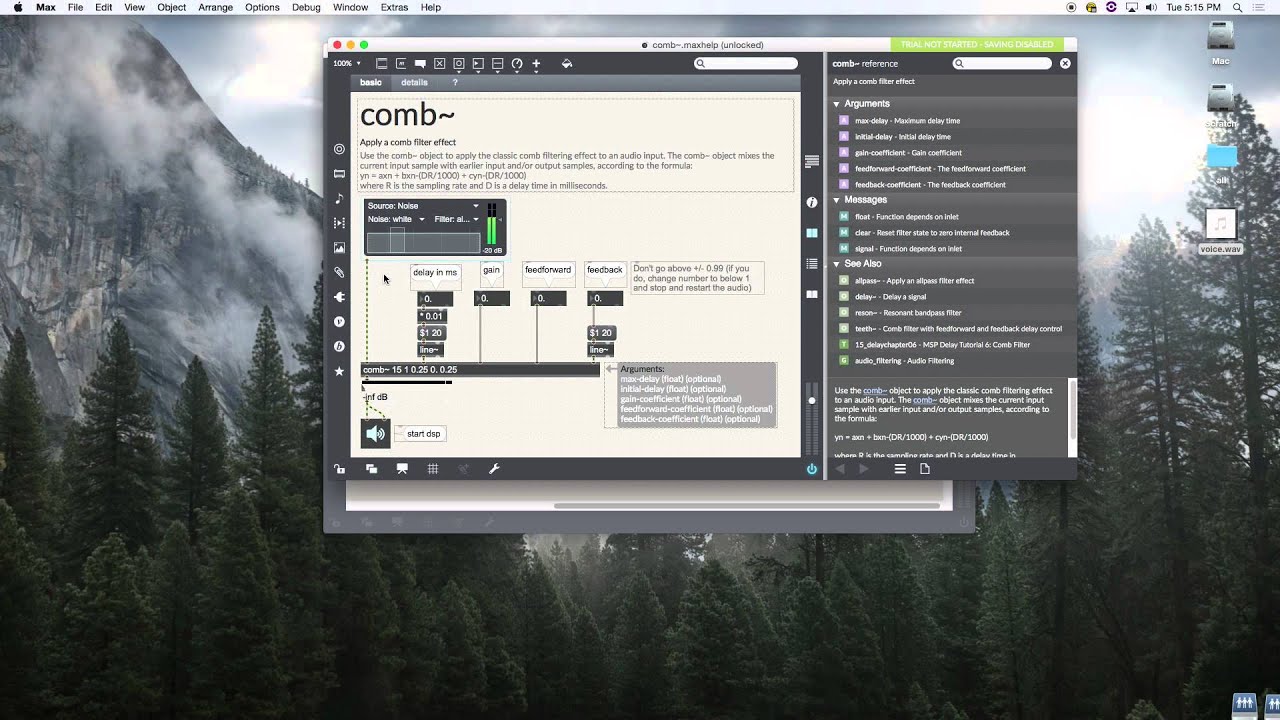Click the delay in ms number box
This screenshot has width=1280, height=720.
(435, 299)
